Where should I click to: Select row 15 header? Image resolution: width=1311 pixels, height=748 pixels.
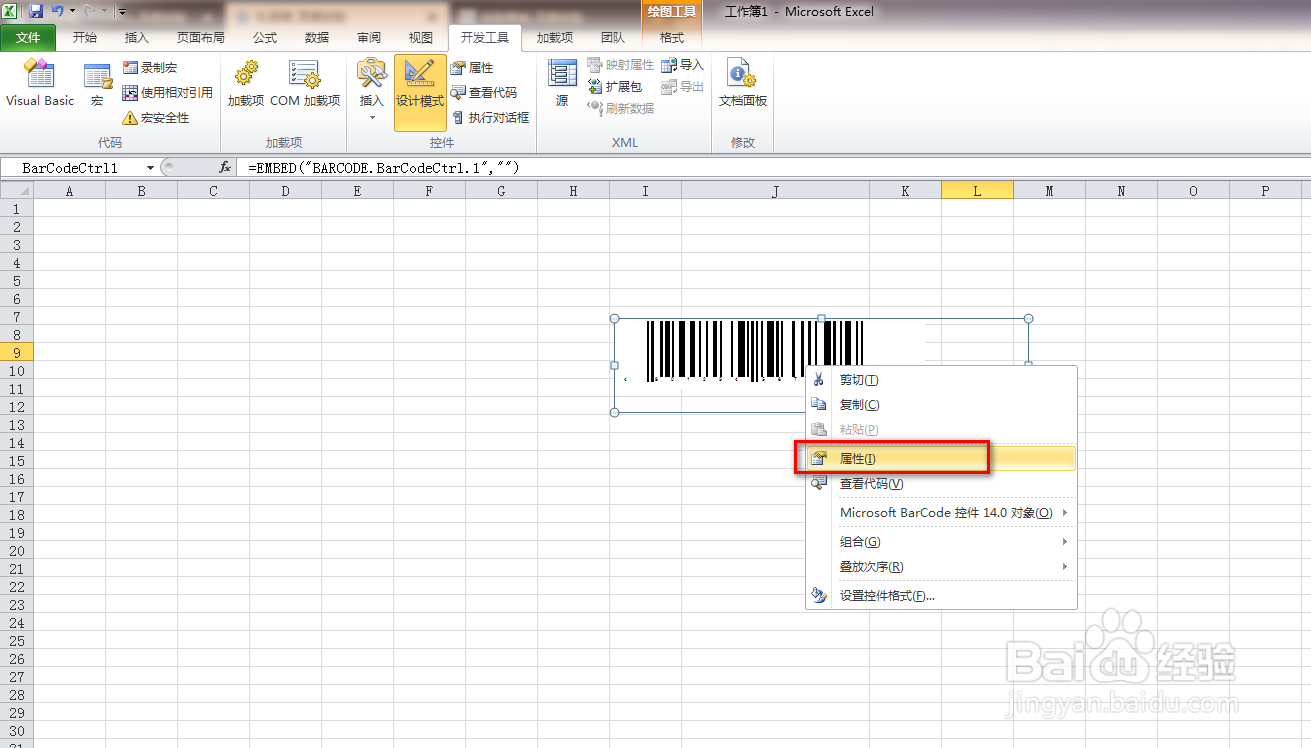coord(17,461)
